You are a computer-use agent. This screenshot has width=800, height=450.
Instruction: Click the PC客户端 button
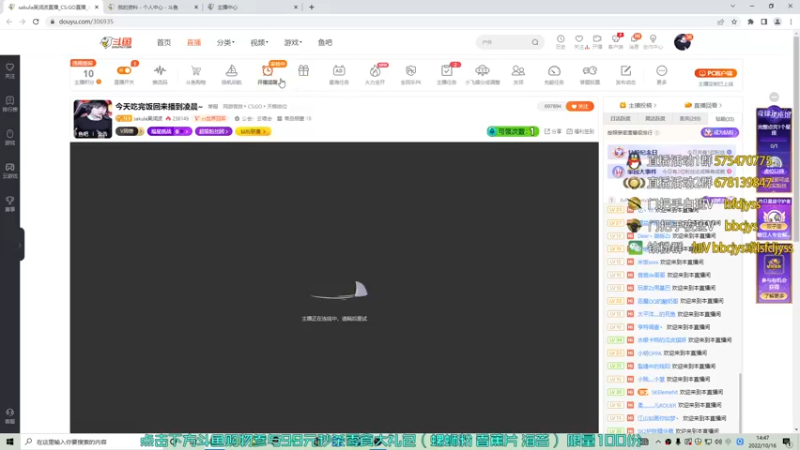pos(716,73)
